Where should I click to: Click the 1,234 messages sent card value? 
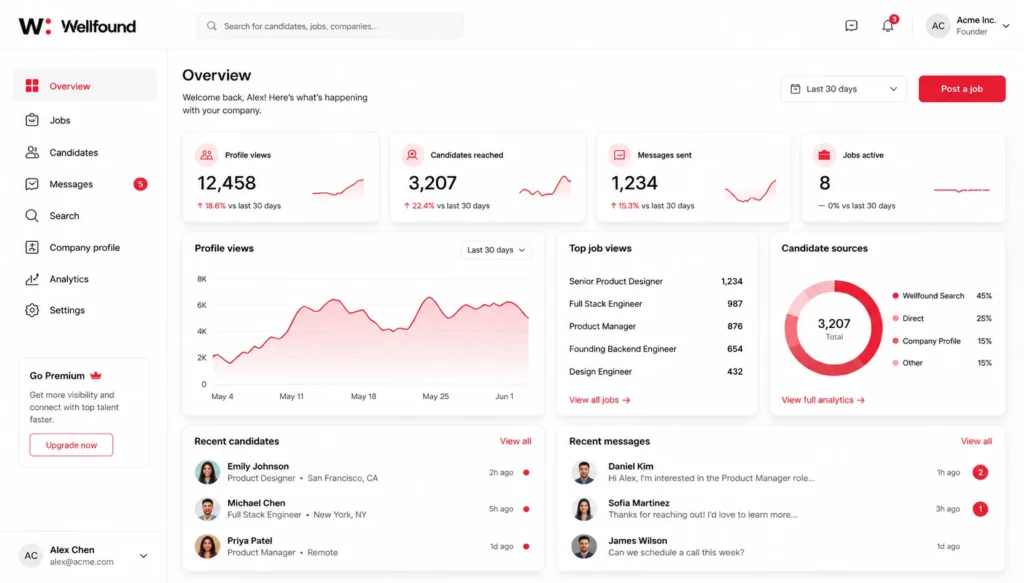coord(634,183)
